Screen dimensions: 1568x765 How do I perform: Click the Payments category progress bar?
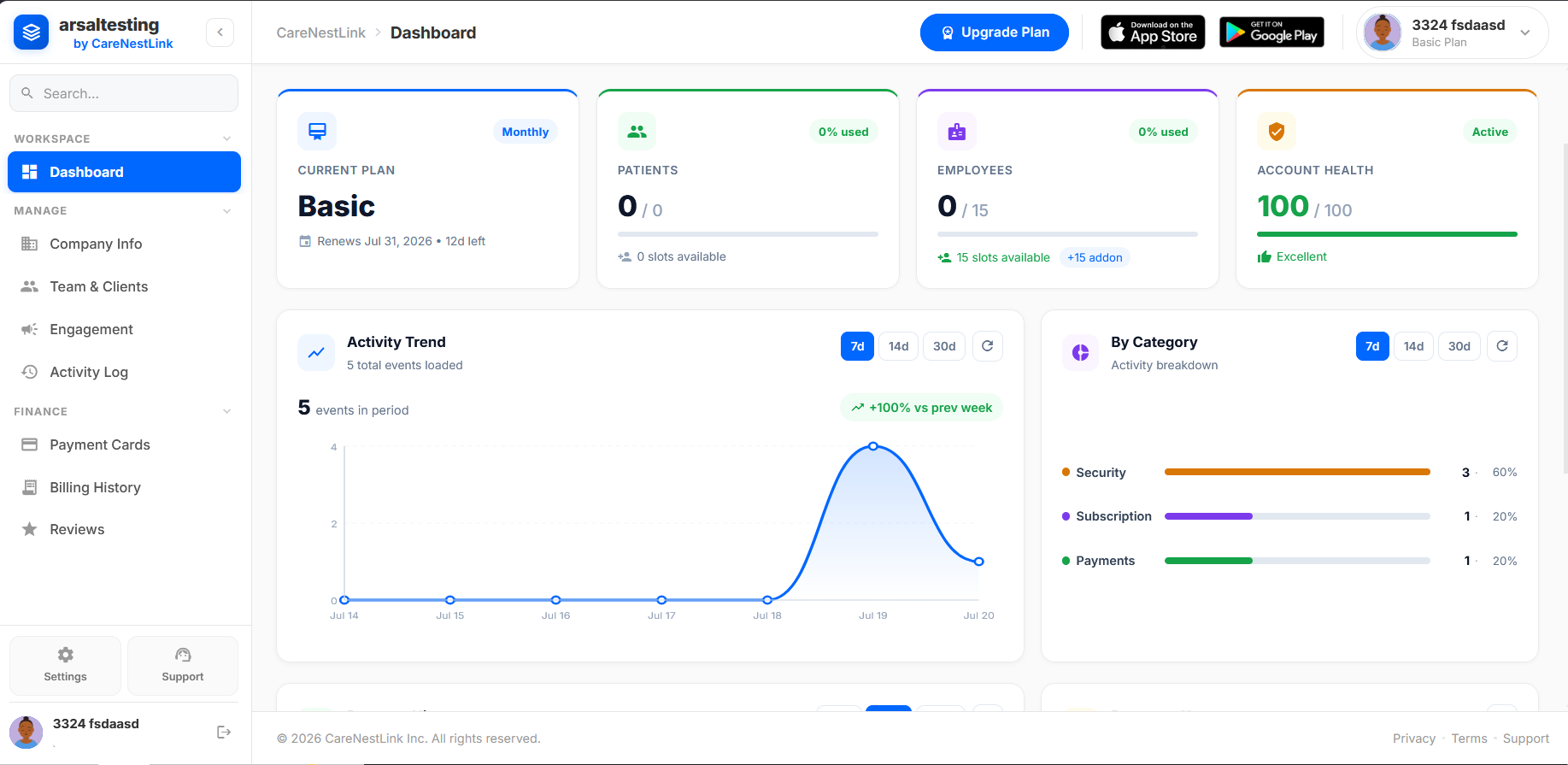point(1297,561)
